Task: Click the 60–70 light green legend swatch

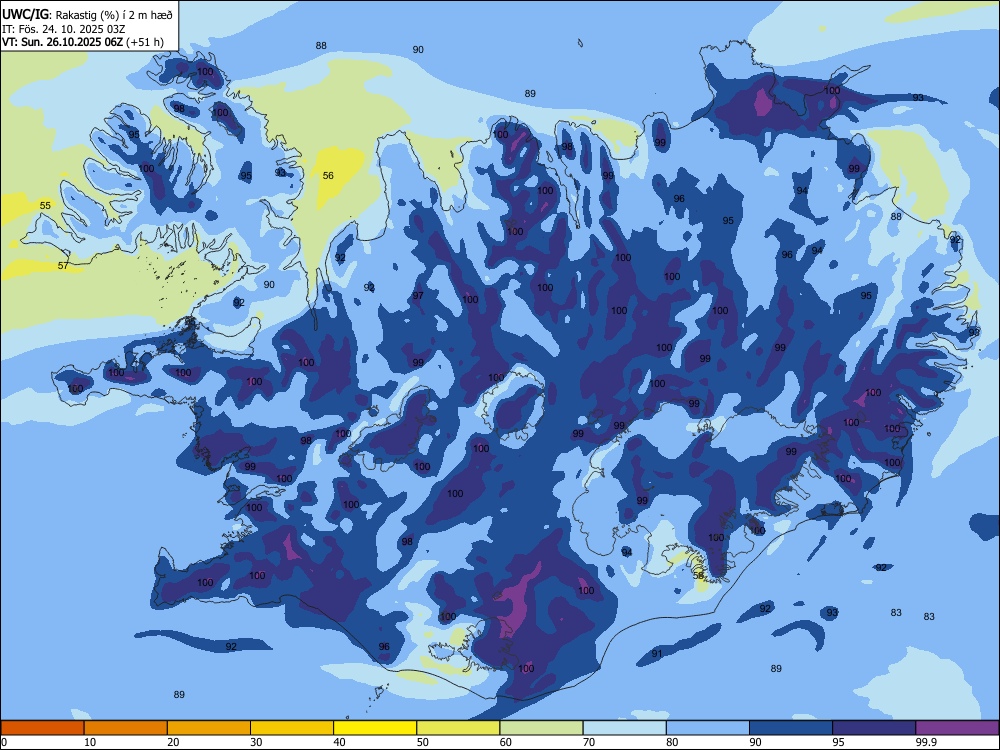Action: pos(541,728)
